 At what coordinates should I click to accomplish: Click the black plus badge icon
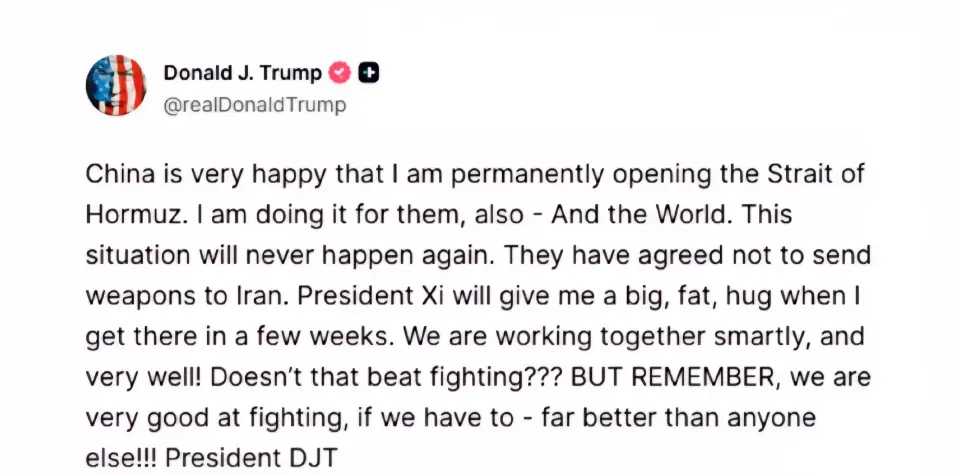[369, 72]
